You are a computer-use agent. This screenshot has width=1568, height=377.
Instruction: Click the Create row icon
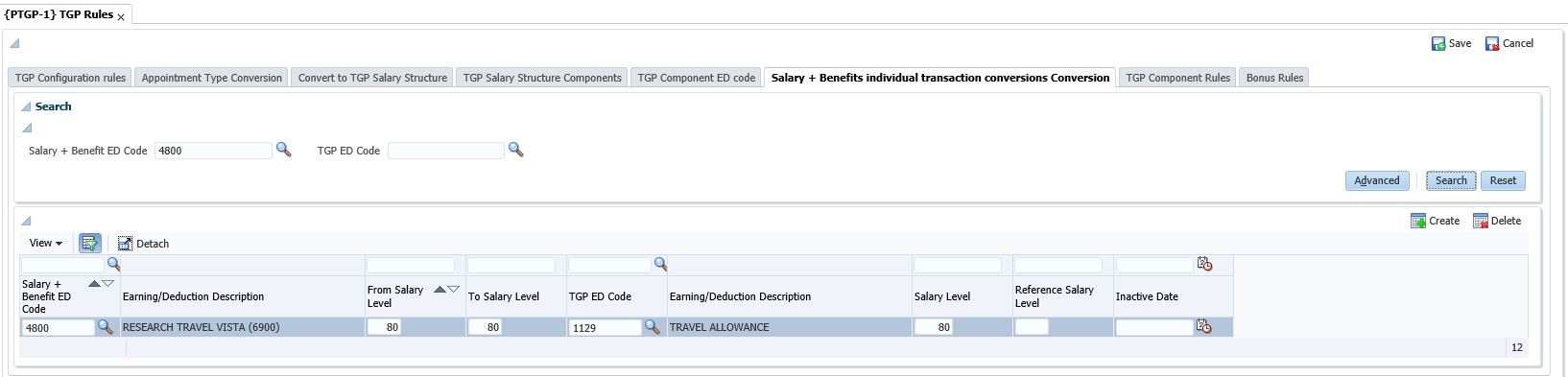(x=1418, y=221)
